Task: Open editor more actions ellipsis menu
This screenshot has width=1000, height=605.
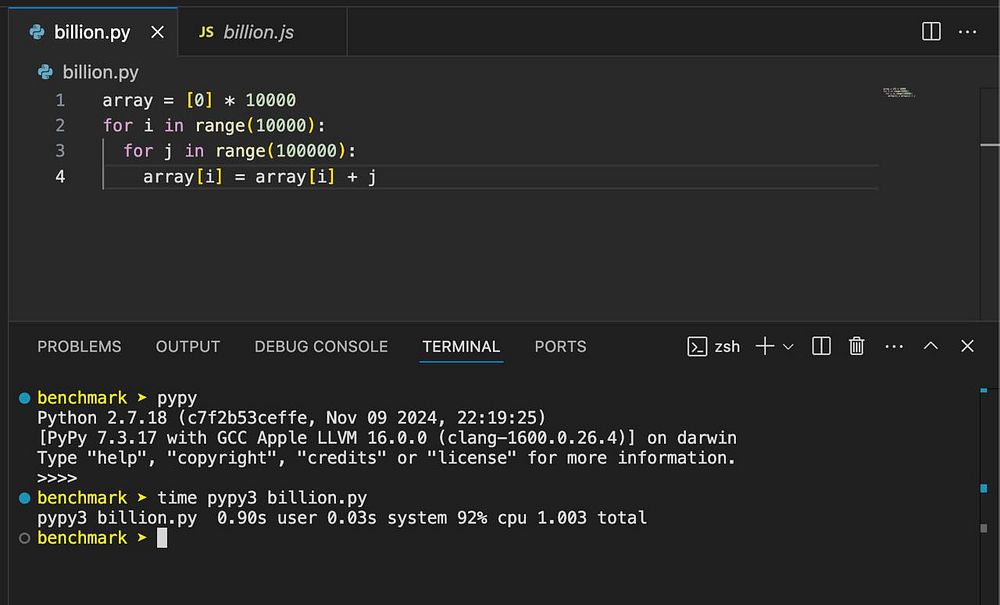Action: click(x=967, y=32)
